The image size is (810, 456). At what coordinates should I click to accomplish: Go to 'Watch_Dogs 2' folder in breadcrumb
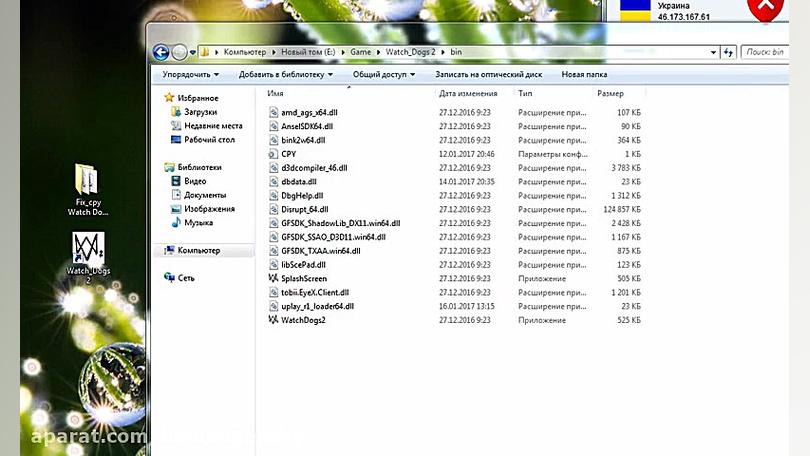tap(410, 52)
